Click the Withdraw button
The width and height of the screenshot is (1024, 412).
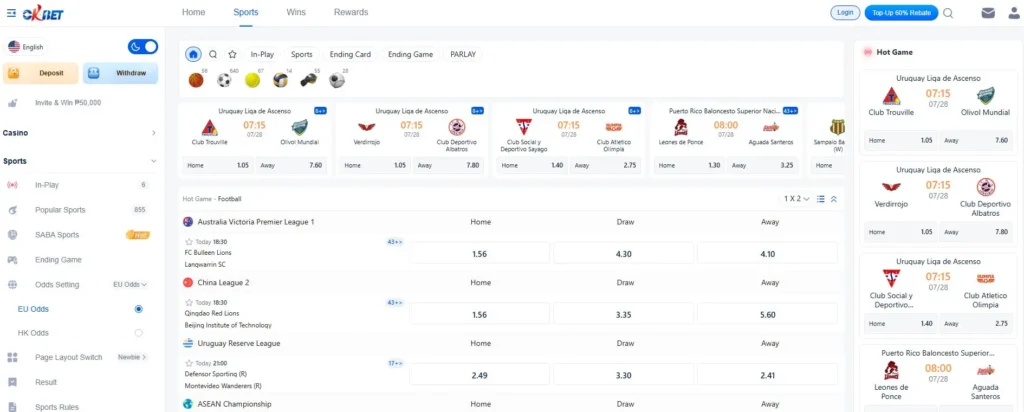point(120,73)
